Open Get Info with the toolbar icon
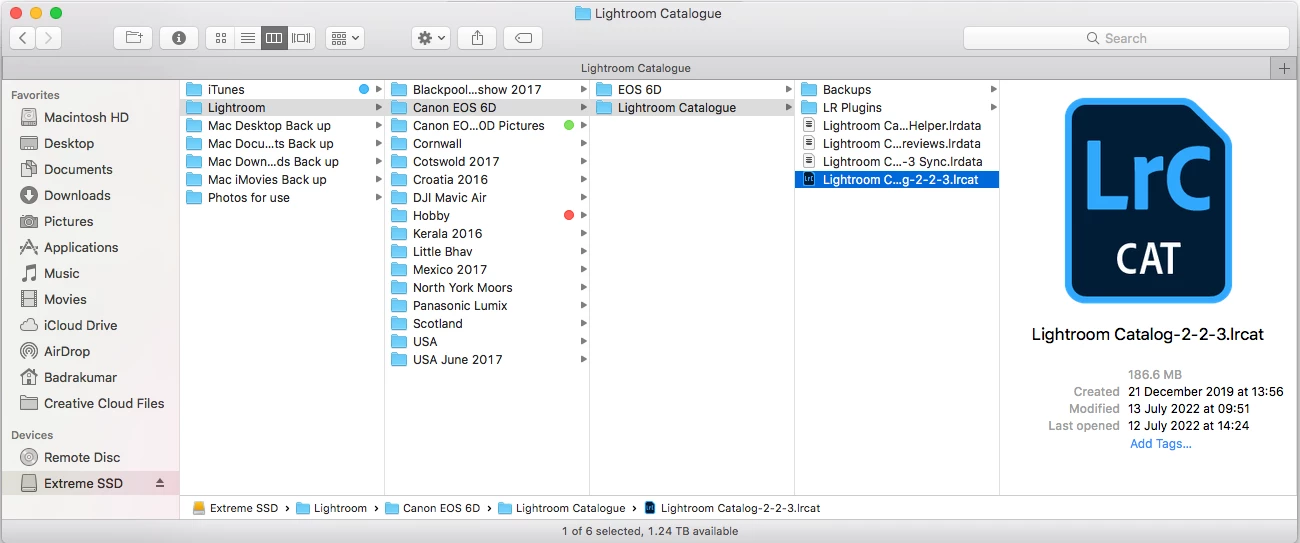 click(x=179, y=38)
